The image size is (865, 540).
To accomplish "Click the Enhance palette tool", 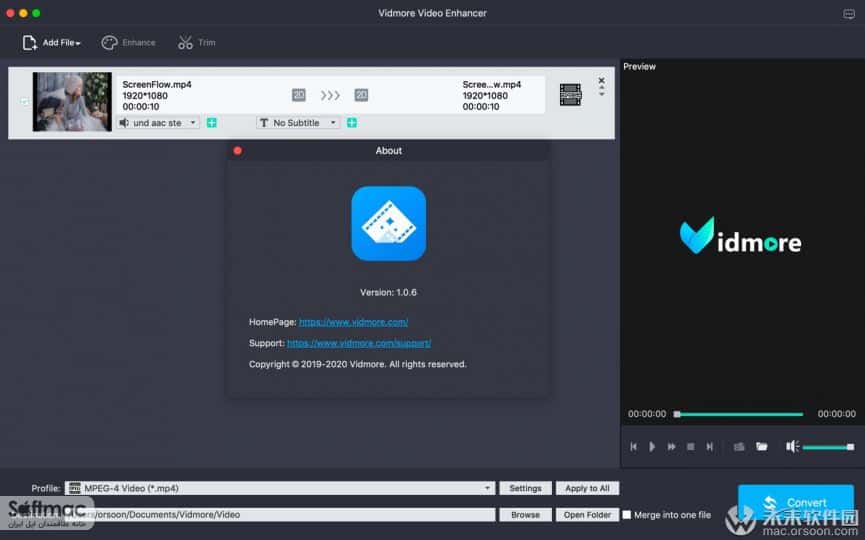I will [128, 42].
